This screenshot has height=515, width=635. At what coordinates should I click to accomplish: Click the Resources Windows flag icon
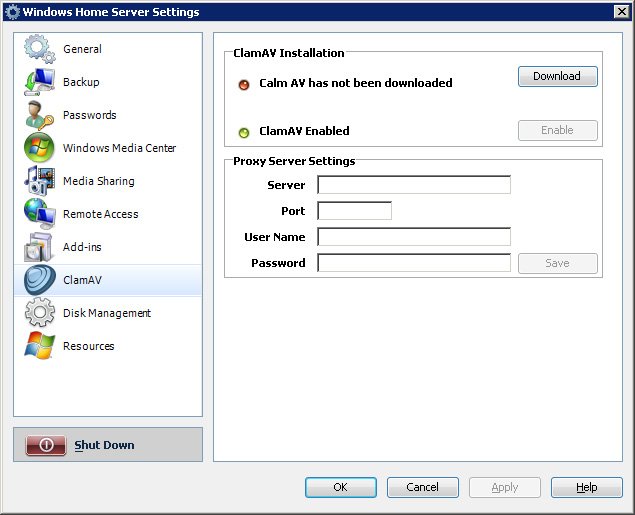[x=39, y=345]
